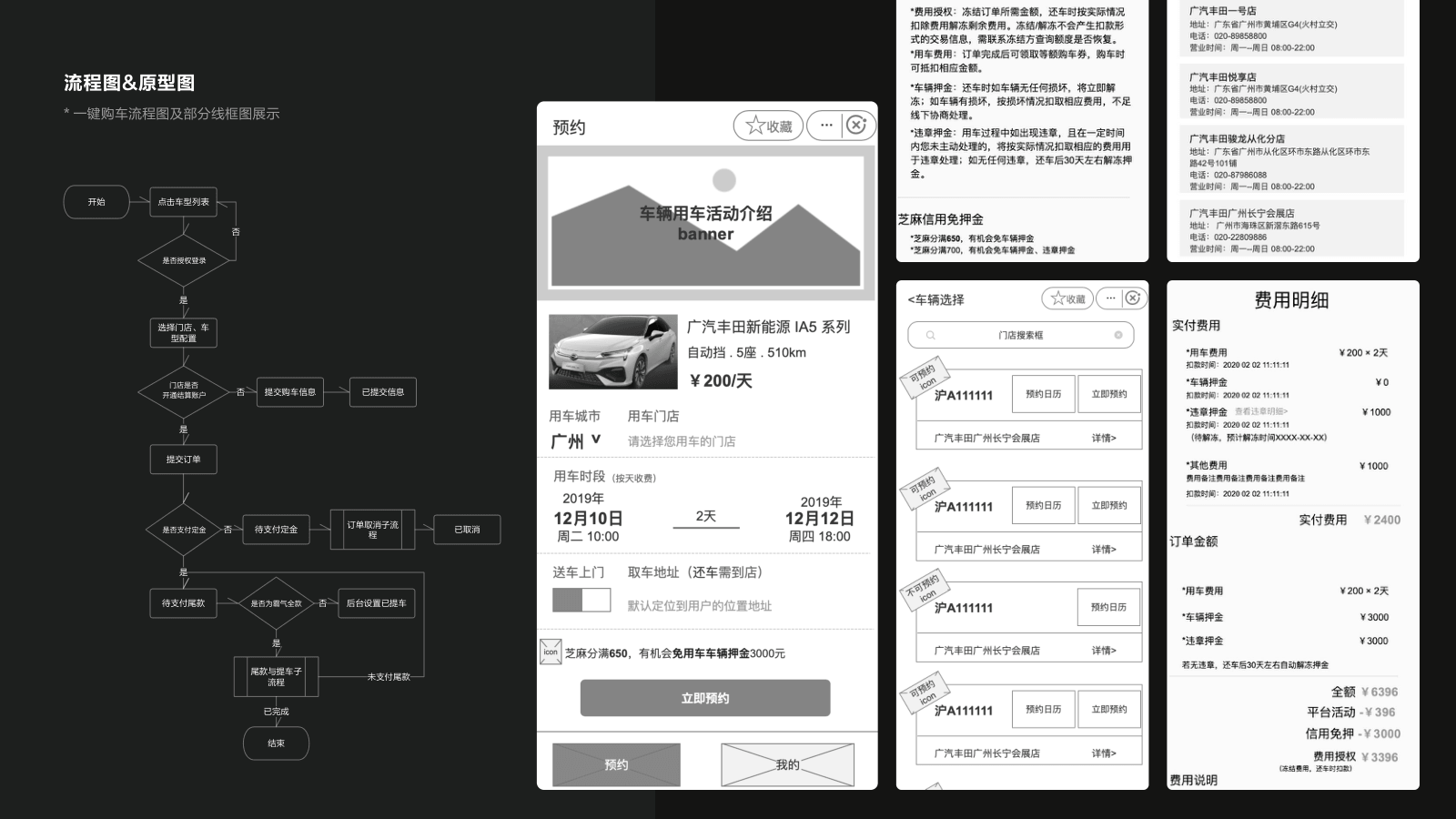Tap the star 收藏 button on the 预约 screen

point(768,126)
